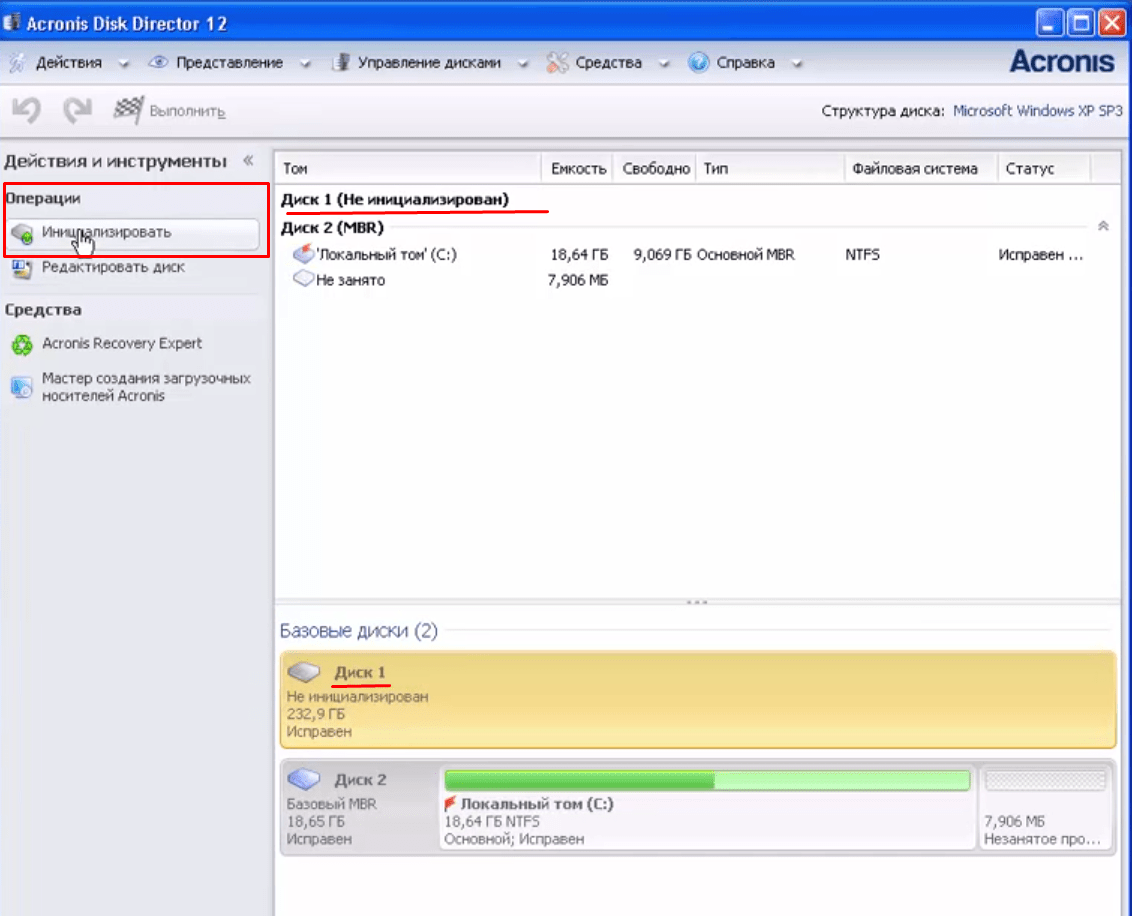Collapse the Disk 2 (MBR) volume group
Screen dimensions: 1132x916
(1103, 227)
